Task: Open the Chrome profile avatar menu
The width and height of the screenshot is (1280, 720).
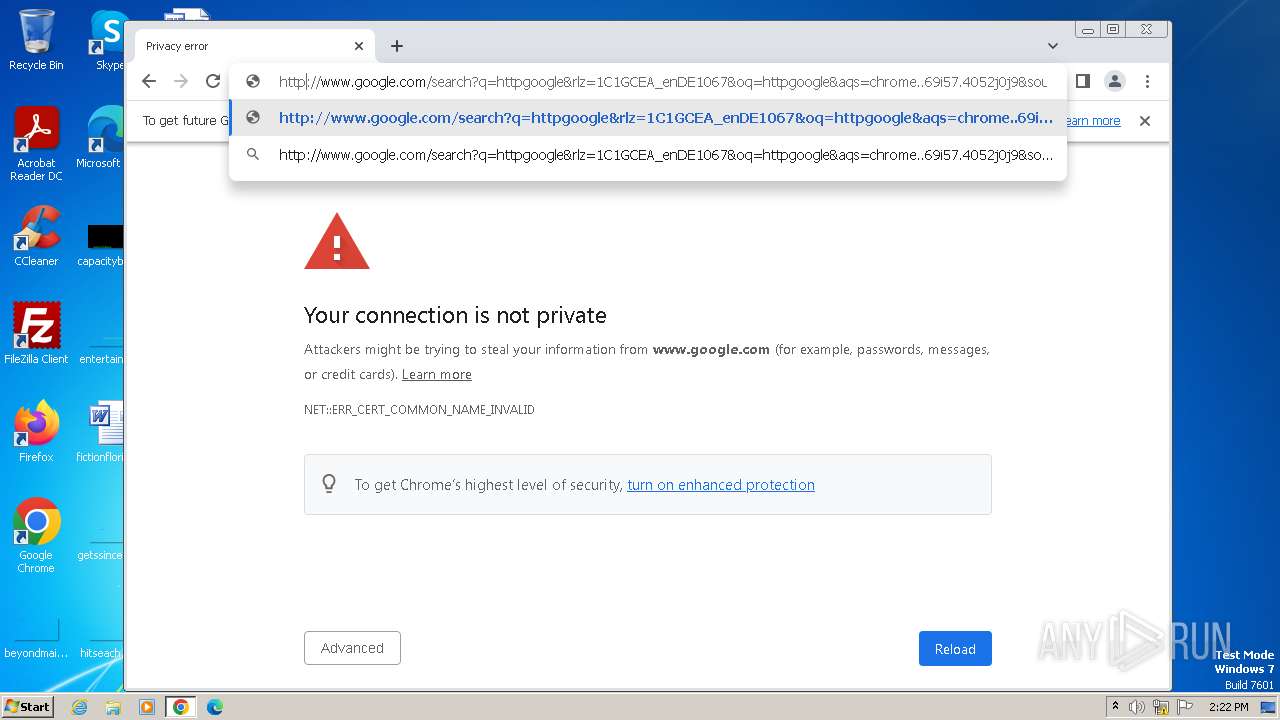Action: 1115,81
